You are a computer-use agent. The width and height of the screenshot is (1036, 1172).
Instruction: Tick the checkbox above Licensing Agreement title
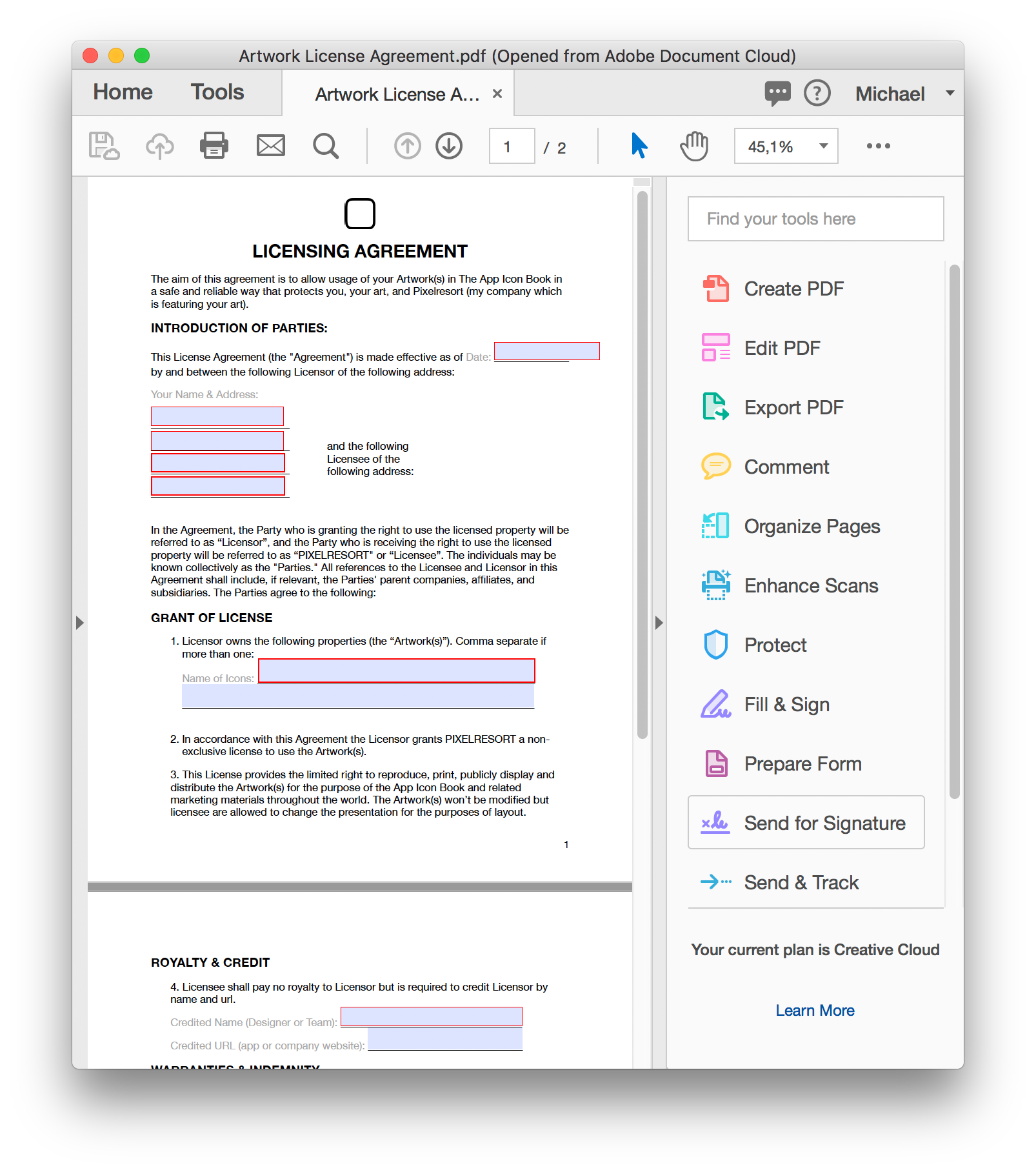(x=360, y=214)
